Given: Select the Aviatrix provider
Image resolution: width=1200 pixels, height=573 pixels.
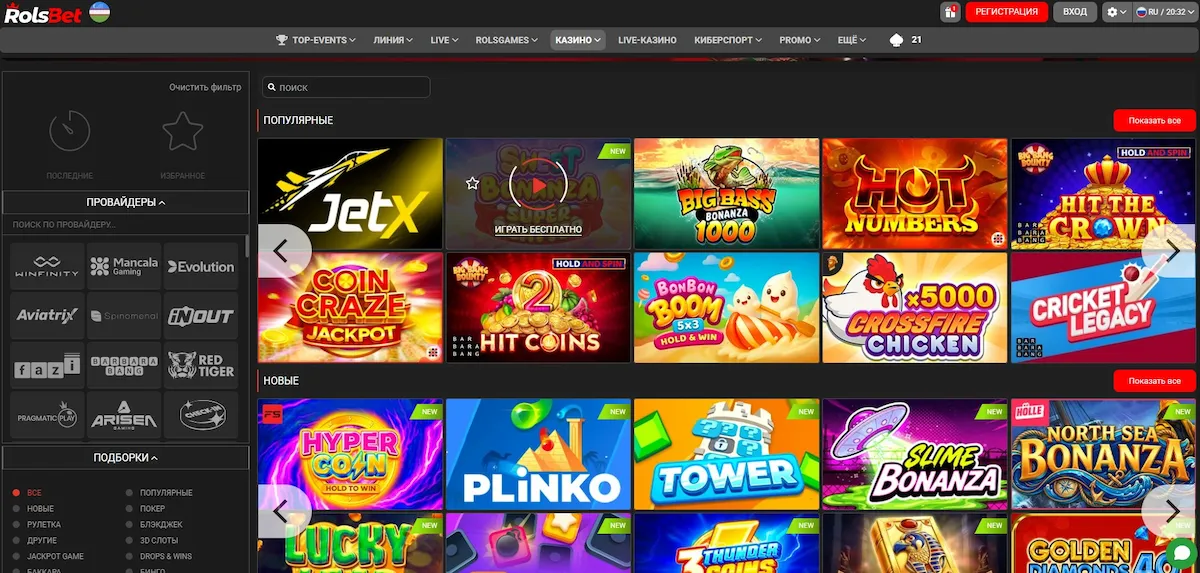Looking at the screenshot, I should click(47, 315).
